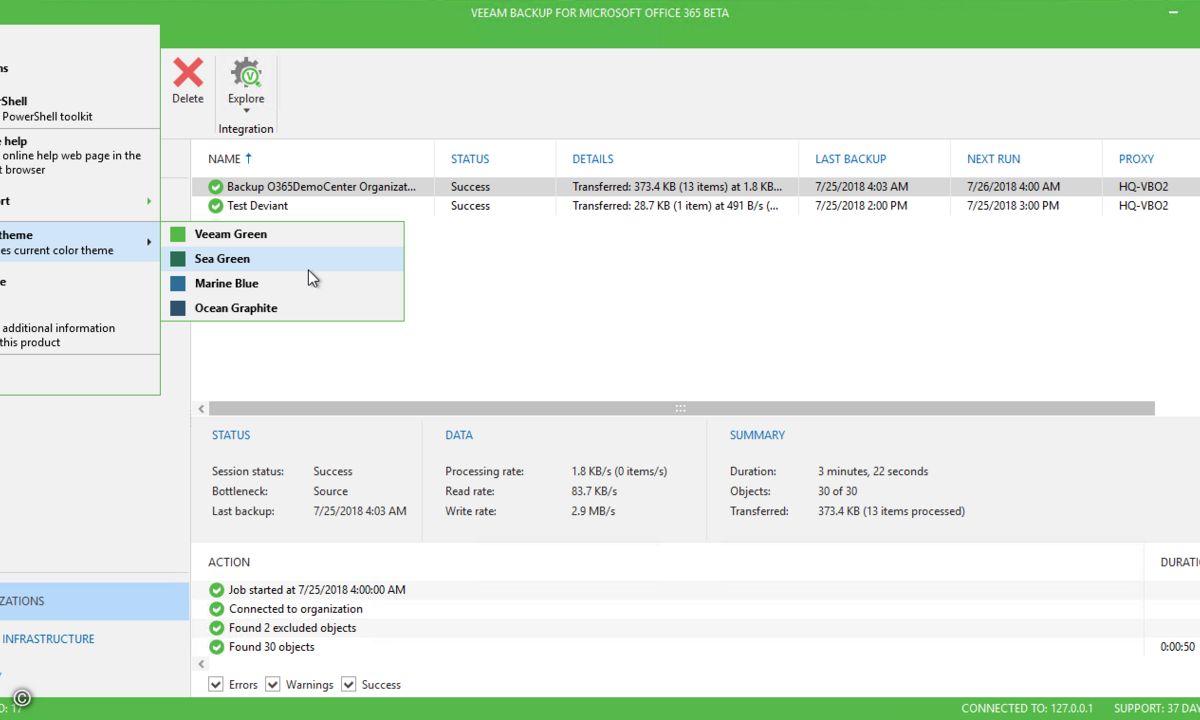
Task: Click icon beside 'Job started at 7/25/2018'
Action: 216,590
